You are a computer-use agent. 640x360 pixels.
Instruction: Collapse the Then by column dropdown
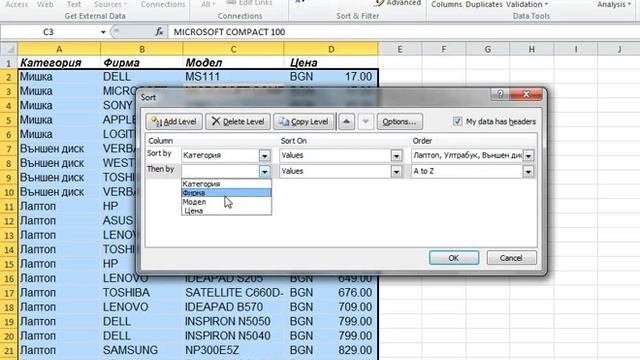pyautogui.click(x=264, y=171)
